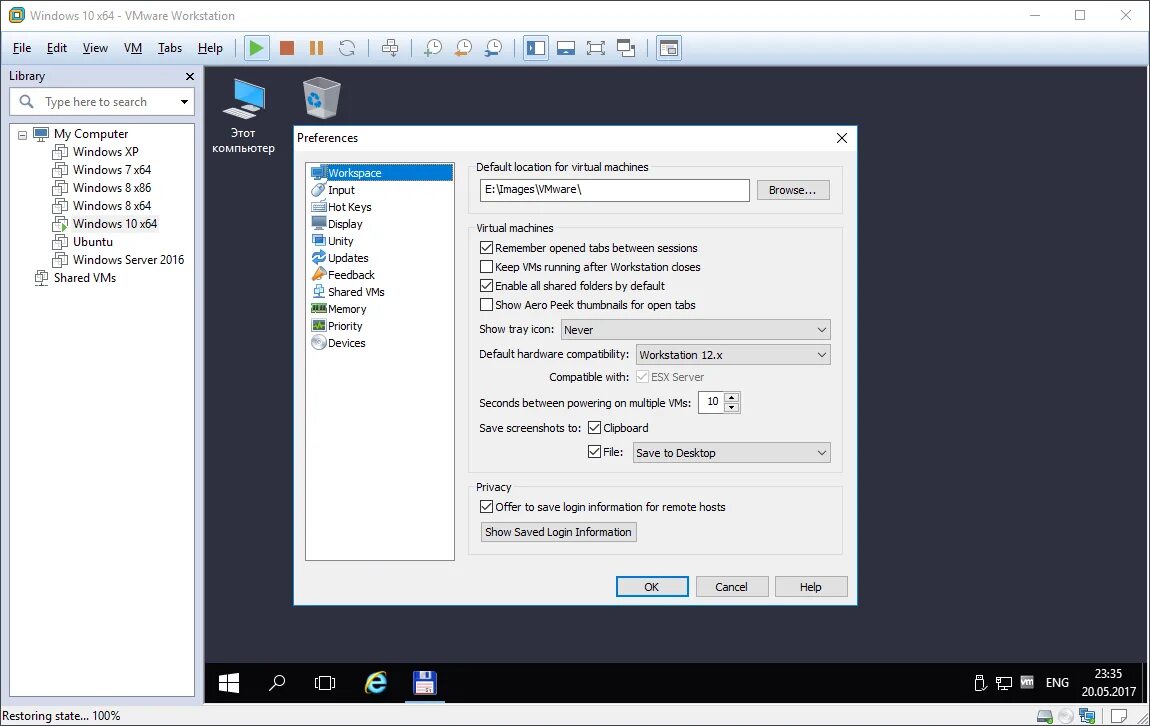The width and height of the screenshot is (1150, 726).
Task: Confirm preferences with OK button
Action: (651, 587)
